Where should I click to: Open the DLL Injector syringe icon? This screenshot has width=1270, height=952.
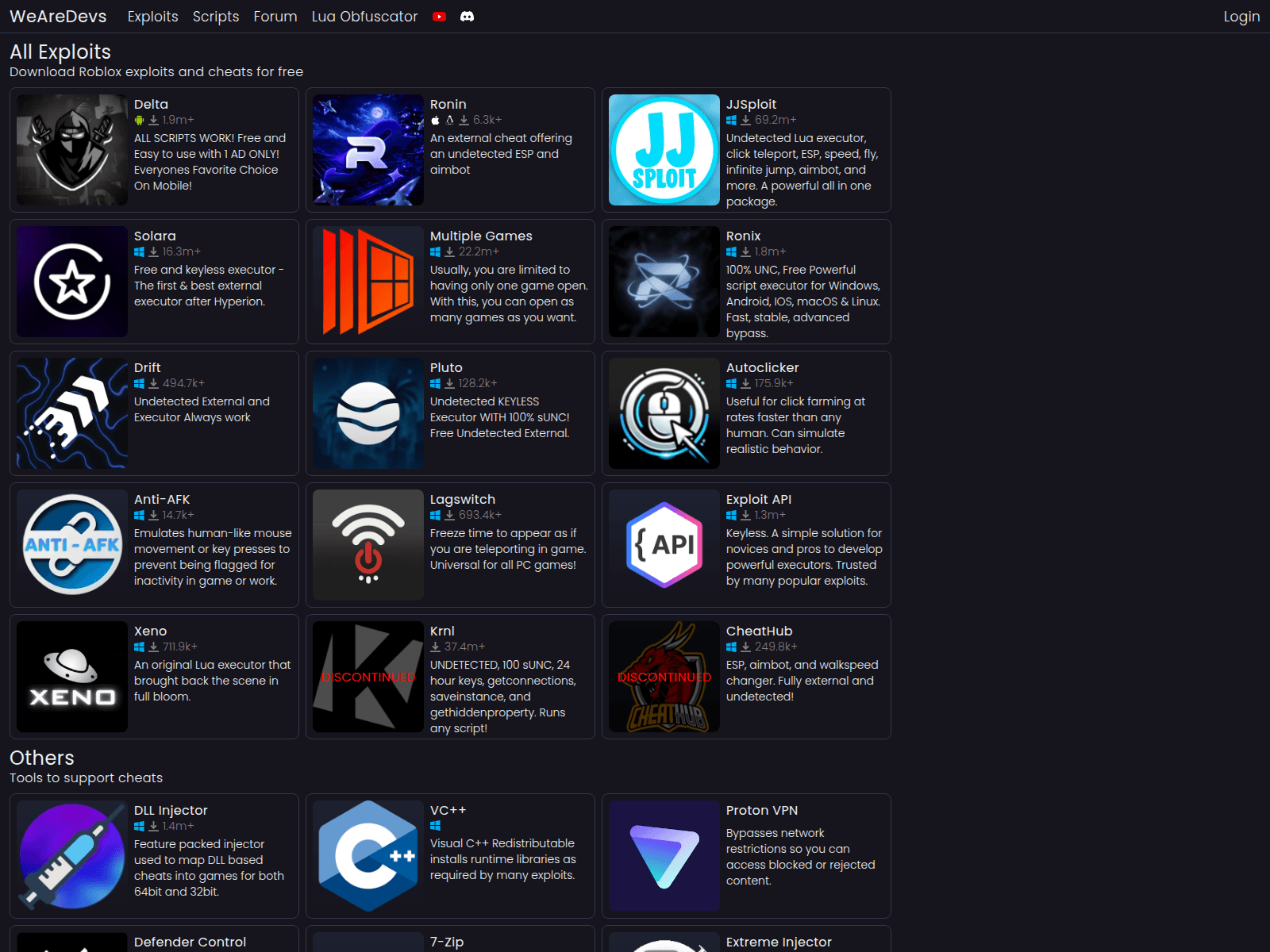point(72,856)
